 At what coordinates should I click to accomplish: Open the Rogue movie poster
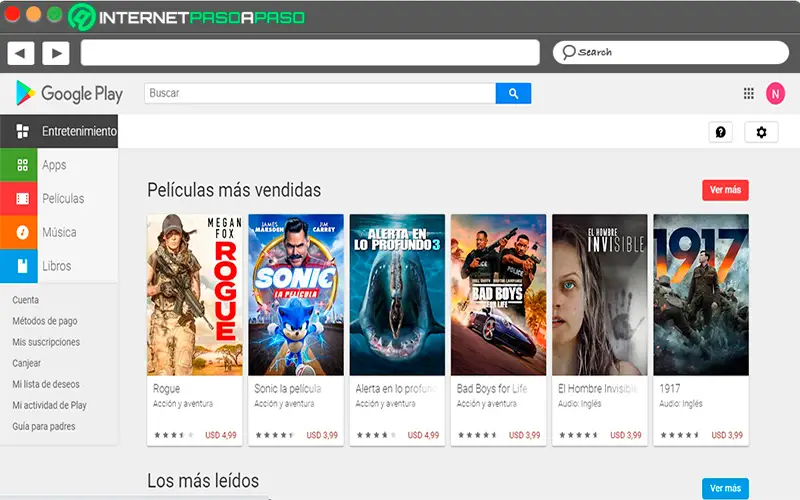coord(194,295)
